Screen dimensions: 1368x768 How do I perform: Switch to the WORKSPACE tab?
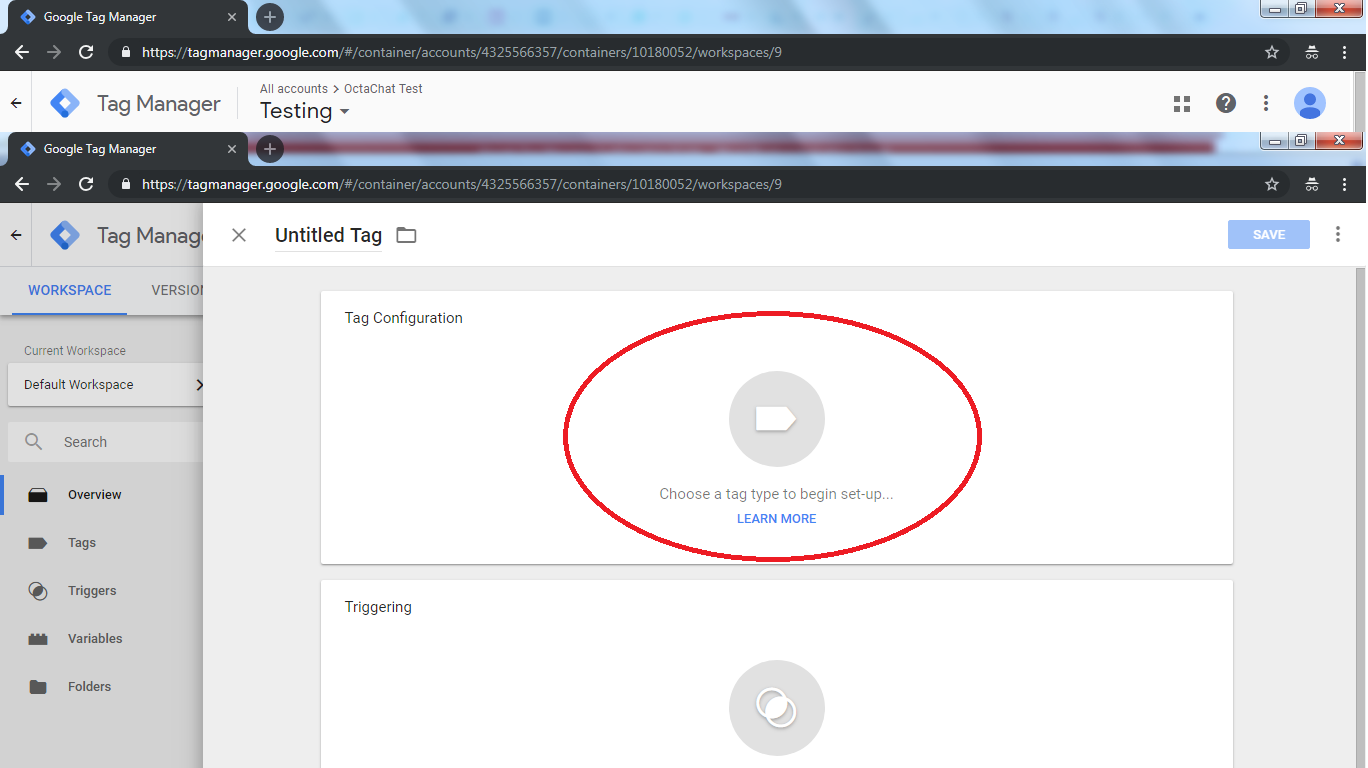[x=70, y=291]
